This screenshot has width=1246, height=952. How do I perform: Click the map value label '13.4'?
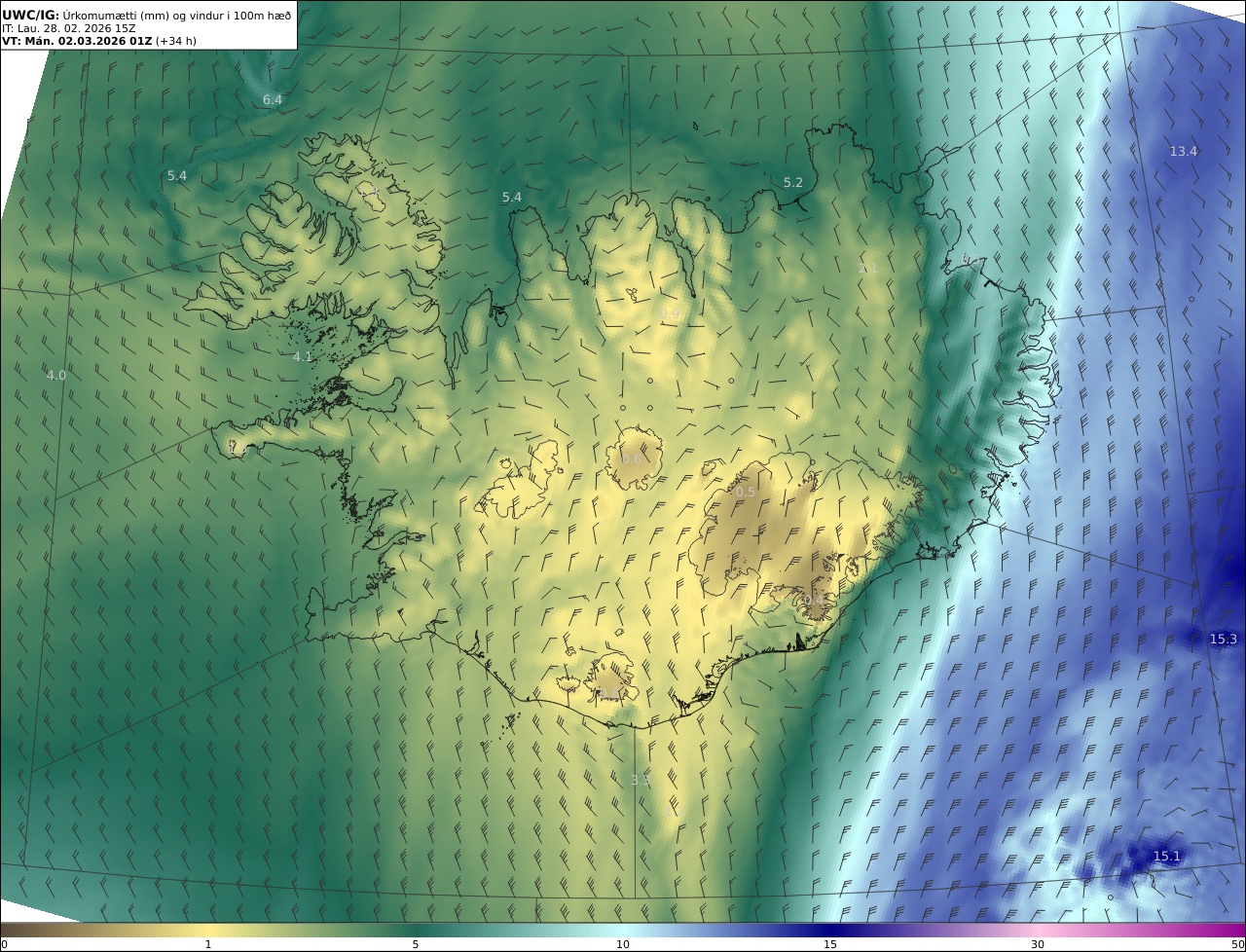[x=1184, y=152]
